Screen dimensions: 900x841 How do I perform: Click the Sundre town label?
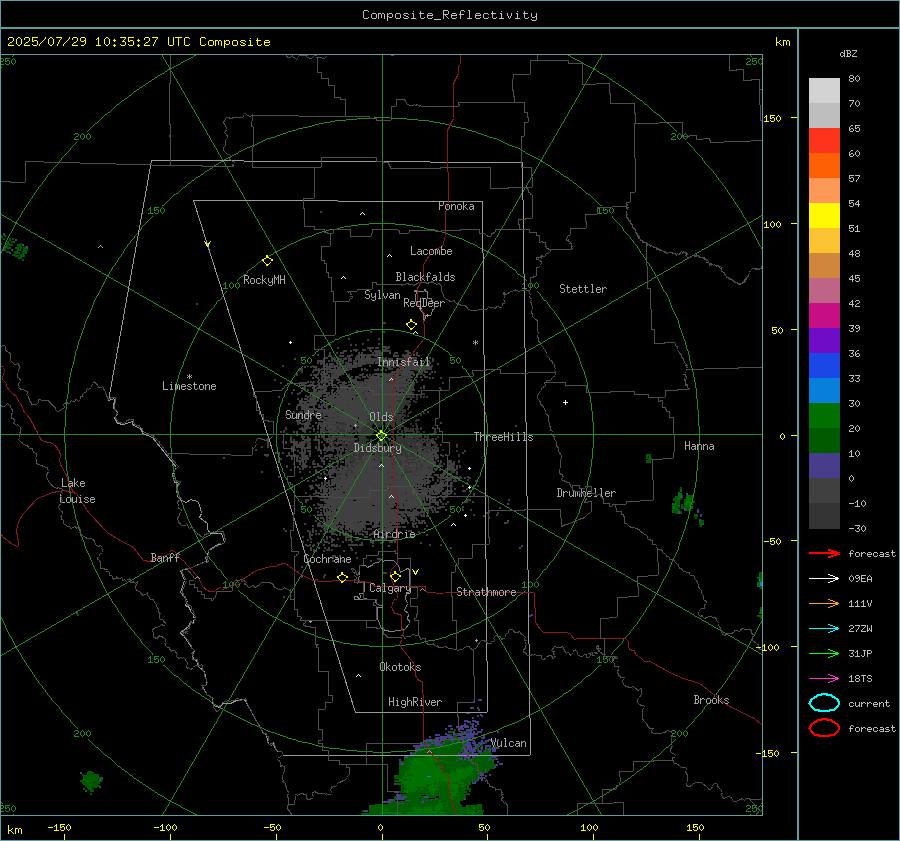(x=304, y=414)
